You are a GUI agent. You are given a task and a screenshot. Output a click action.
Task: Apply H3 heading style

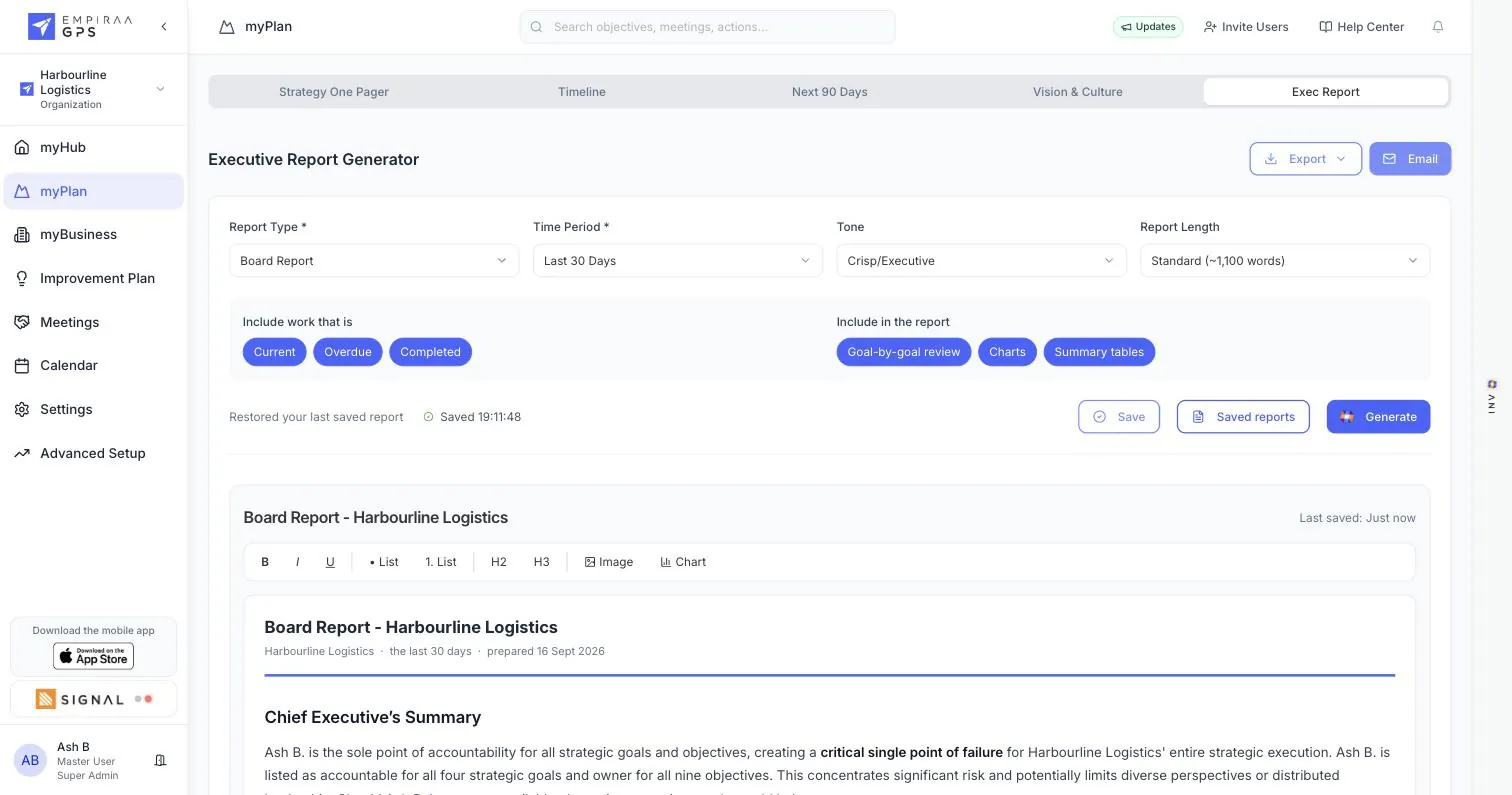(x=541, y=562)
